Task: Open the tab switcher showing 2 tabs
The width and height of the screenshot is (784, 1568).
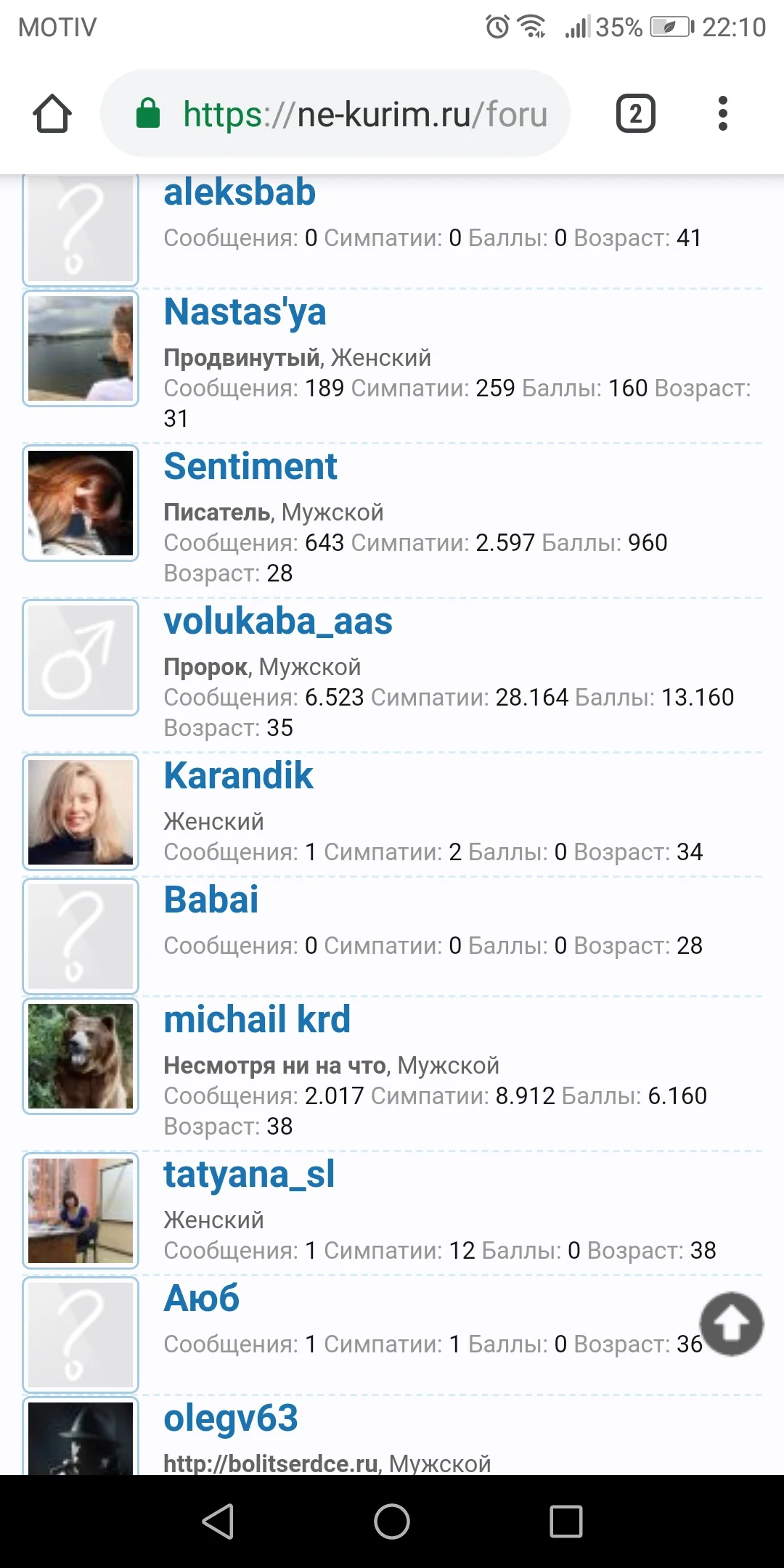Action: pos(635,114)
